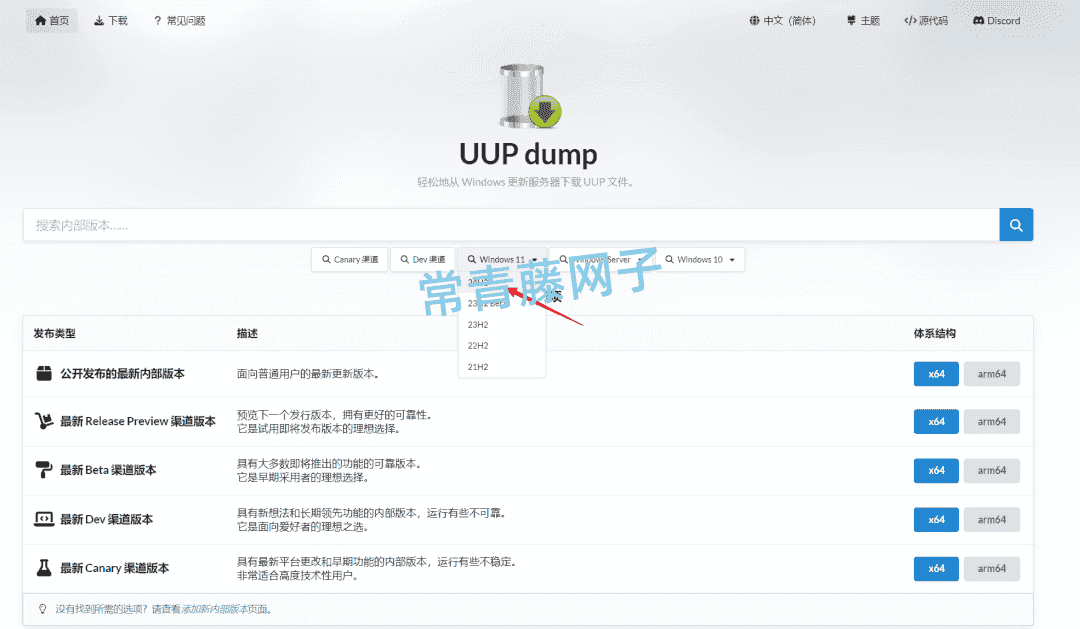Choose arm64 for 最新 Release Preview 渠道版本
The height and width of the screenshot is (629, 1080).
[x=992, y=422]
